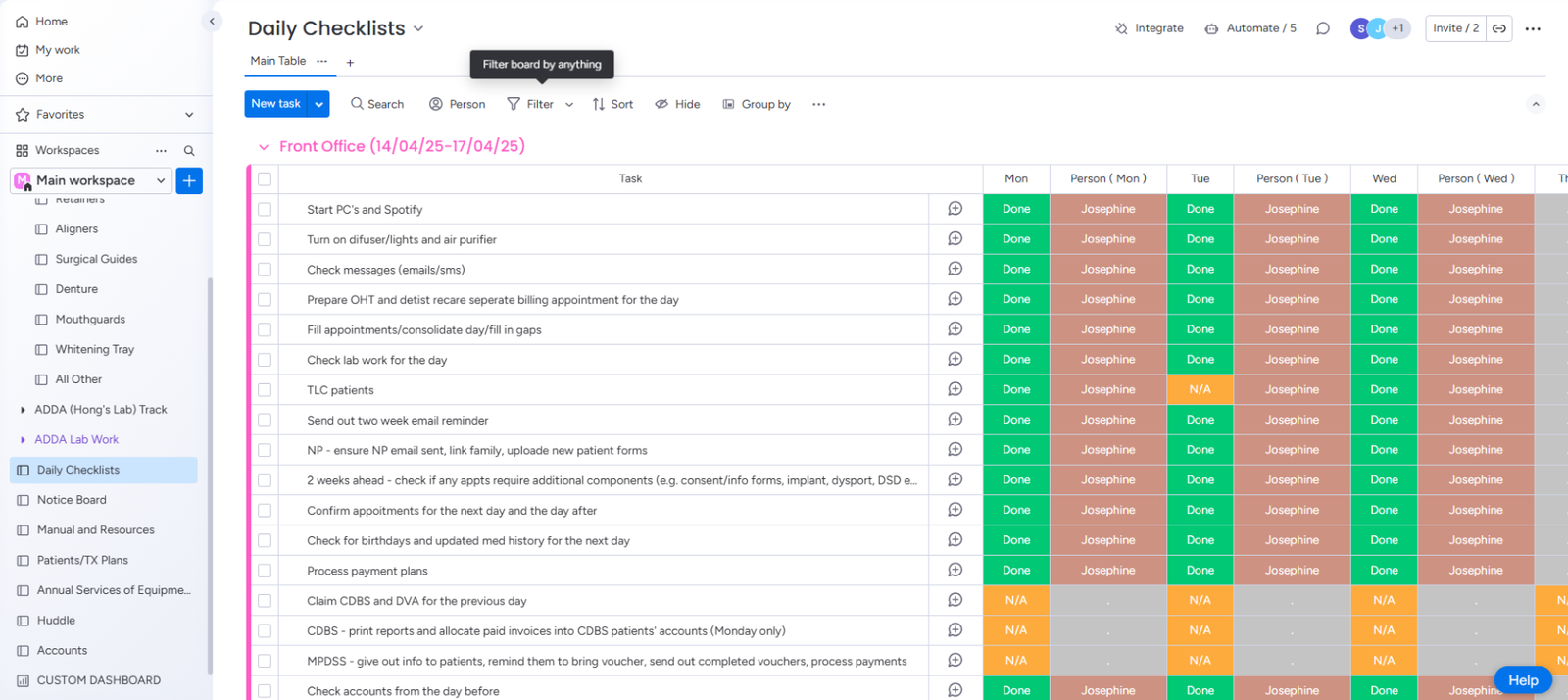Screen dimensions: 1568x700
Task: Open Notice Board from the sidebar
Action: point(72,500)
